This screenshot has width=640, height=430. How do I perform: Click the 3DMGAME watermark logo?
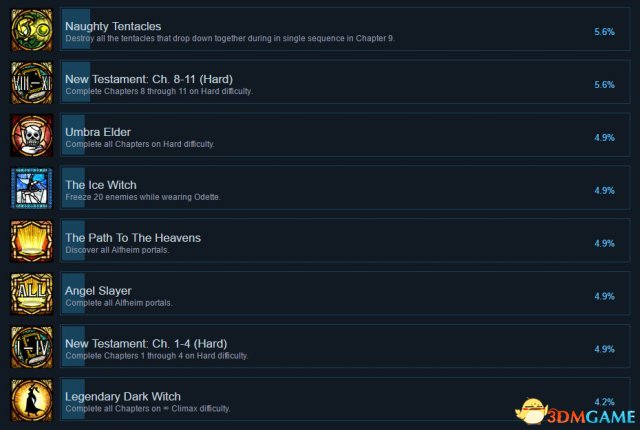point(576,412)
